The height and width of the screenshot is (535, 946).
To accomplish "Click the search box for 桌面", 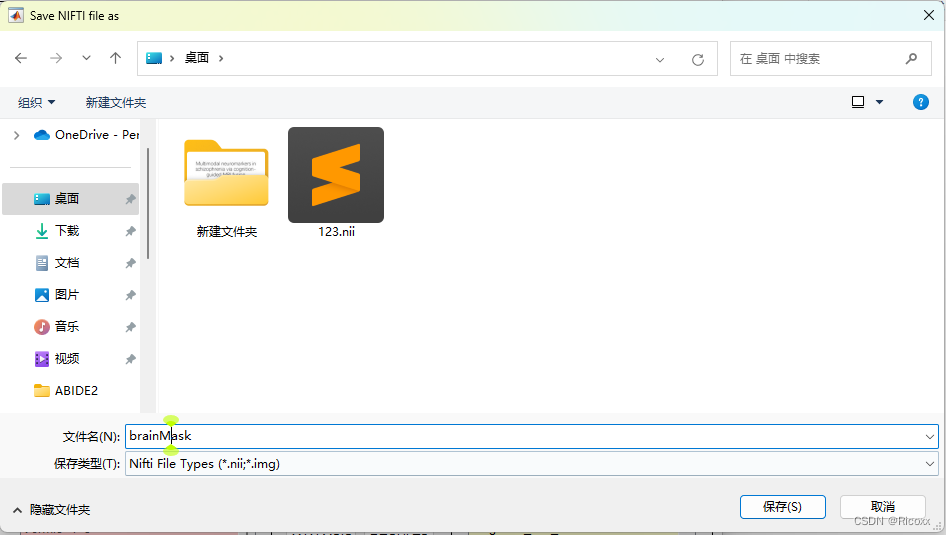I will [x=831, y=59].
